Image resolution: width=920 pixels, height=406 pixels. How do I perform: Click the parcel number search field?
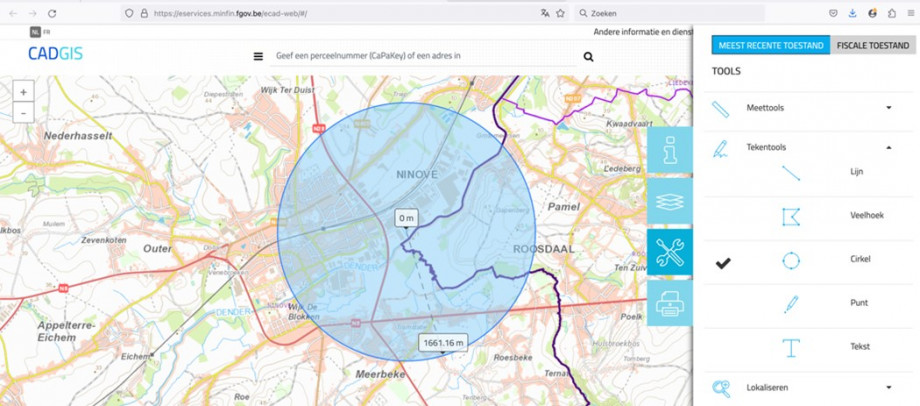(420, 57)
